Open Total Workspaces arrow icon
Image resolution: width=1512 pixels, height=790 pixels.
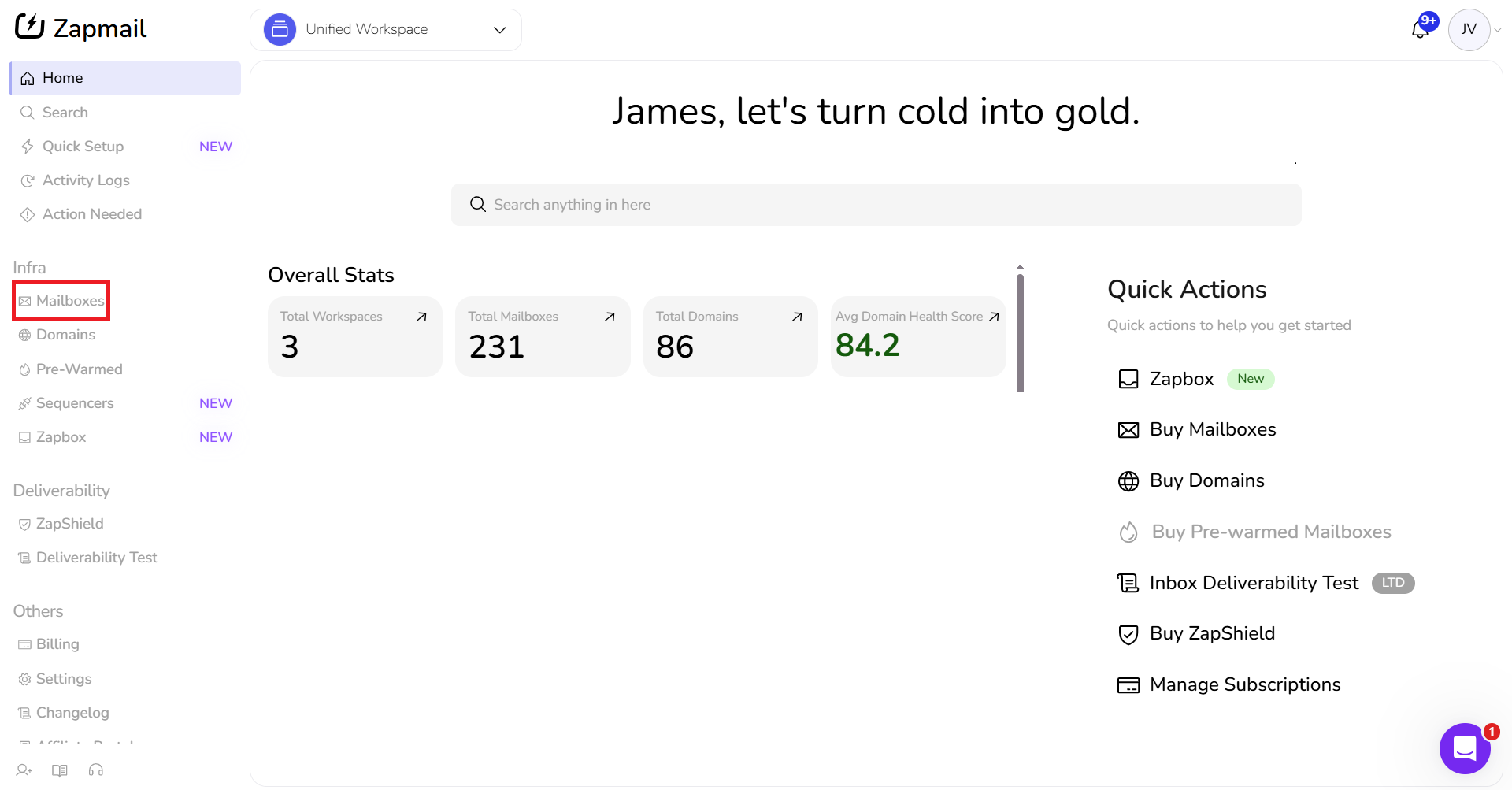(421, 317)
